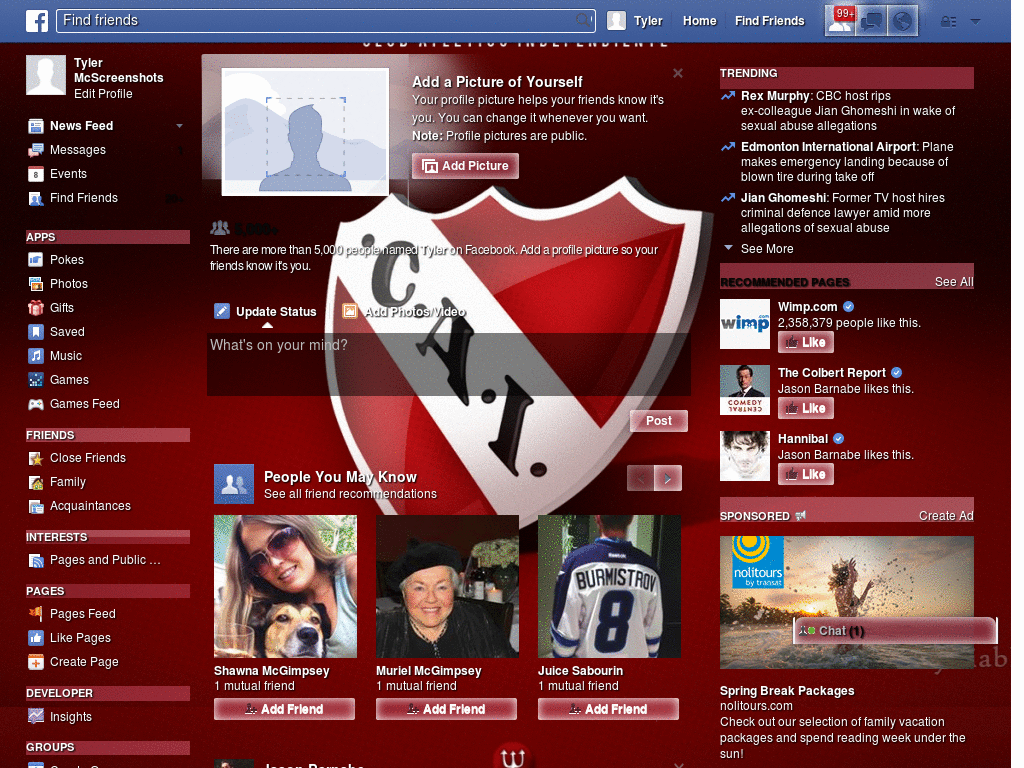The image size is (1024, 768).
Task: Open Find Friends in the top bar
Action: click(x=769, y=21)
